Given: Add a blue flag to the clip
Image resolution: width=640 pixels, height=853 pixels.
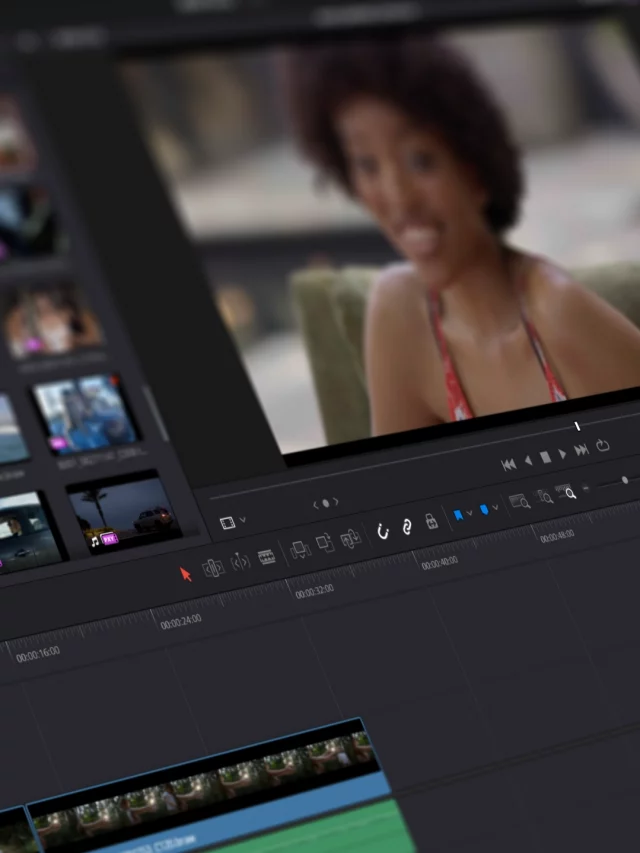Looking at the screenshot, I should (x=458, y=515).
